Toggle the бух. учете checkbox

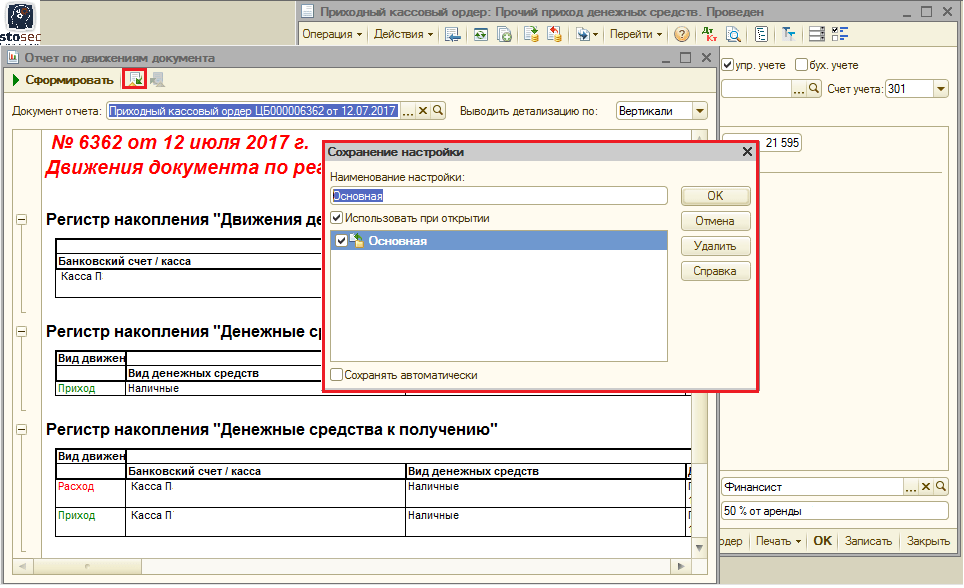click(801, 65)
